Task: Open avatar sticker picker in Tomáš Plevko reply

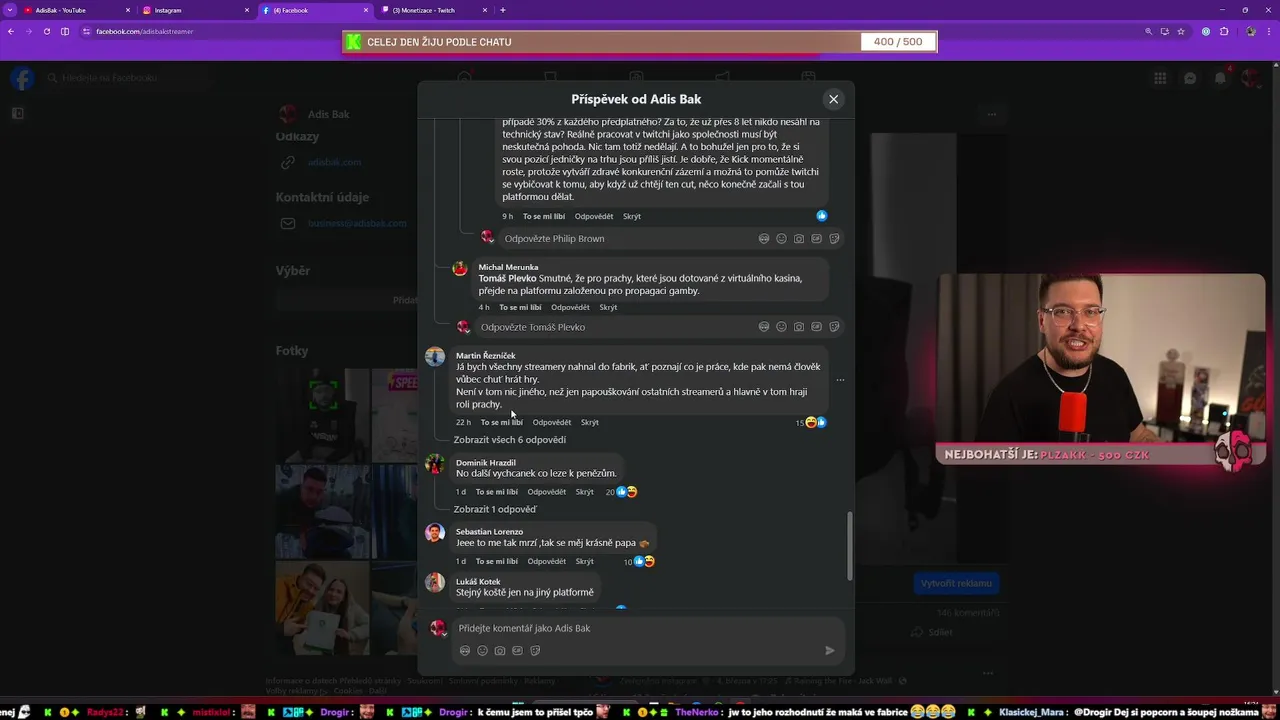Action: tap(764, 327)
